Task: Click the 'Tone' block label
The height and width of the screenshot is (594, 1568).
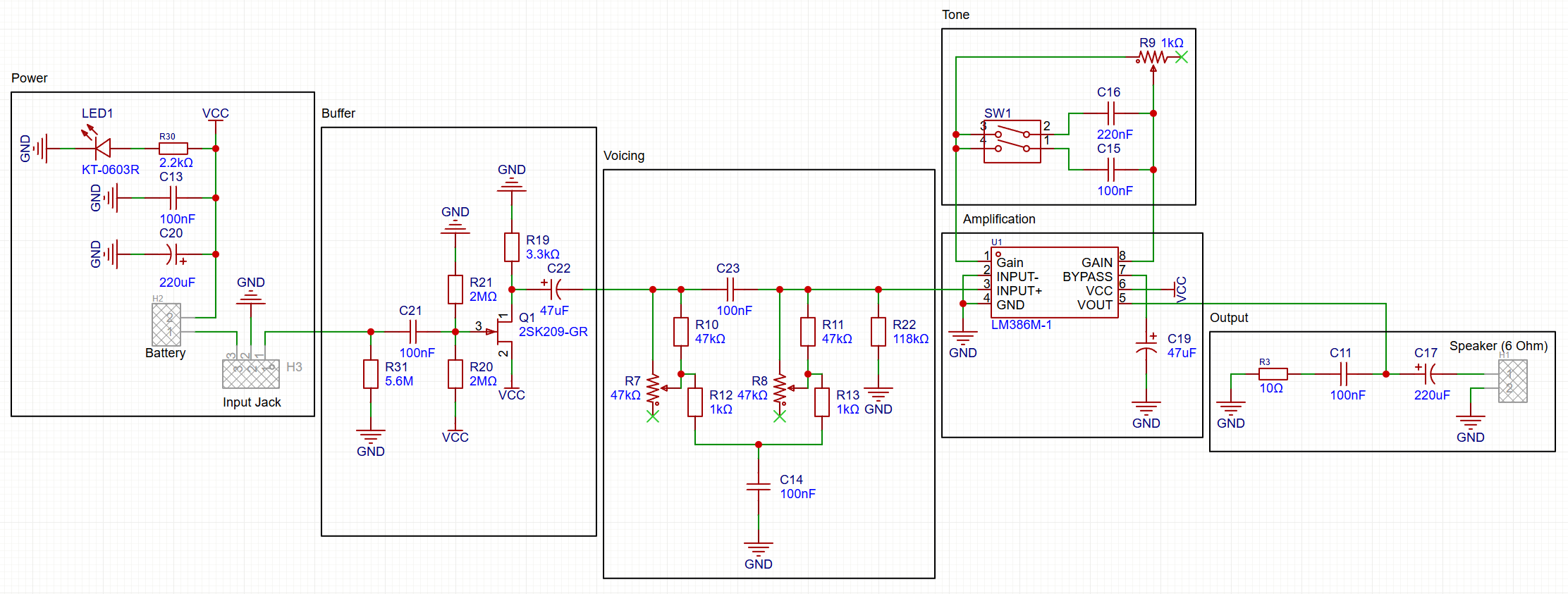Action: coord(955,15)
